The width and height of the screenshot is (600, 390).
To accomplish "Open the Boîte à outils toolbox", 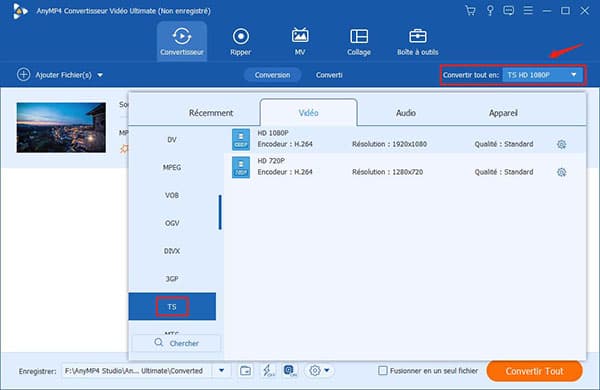I will point(417,41).
